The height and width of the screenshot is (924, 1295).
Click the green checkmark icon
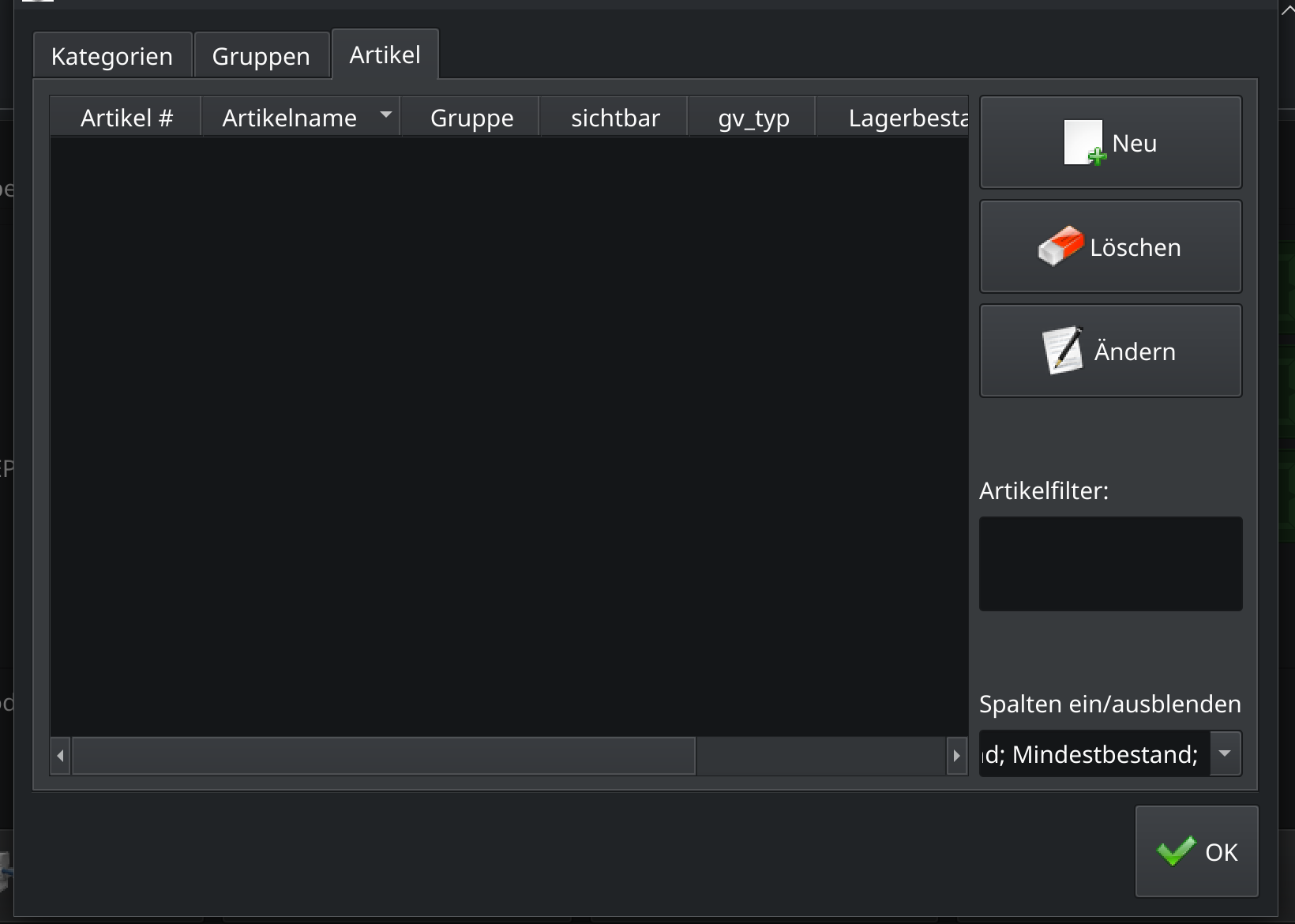tap(1176, 851)
